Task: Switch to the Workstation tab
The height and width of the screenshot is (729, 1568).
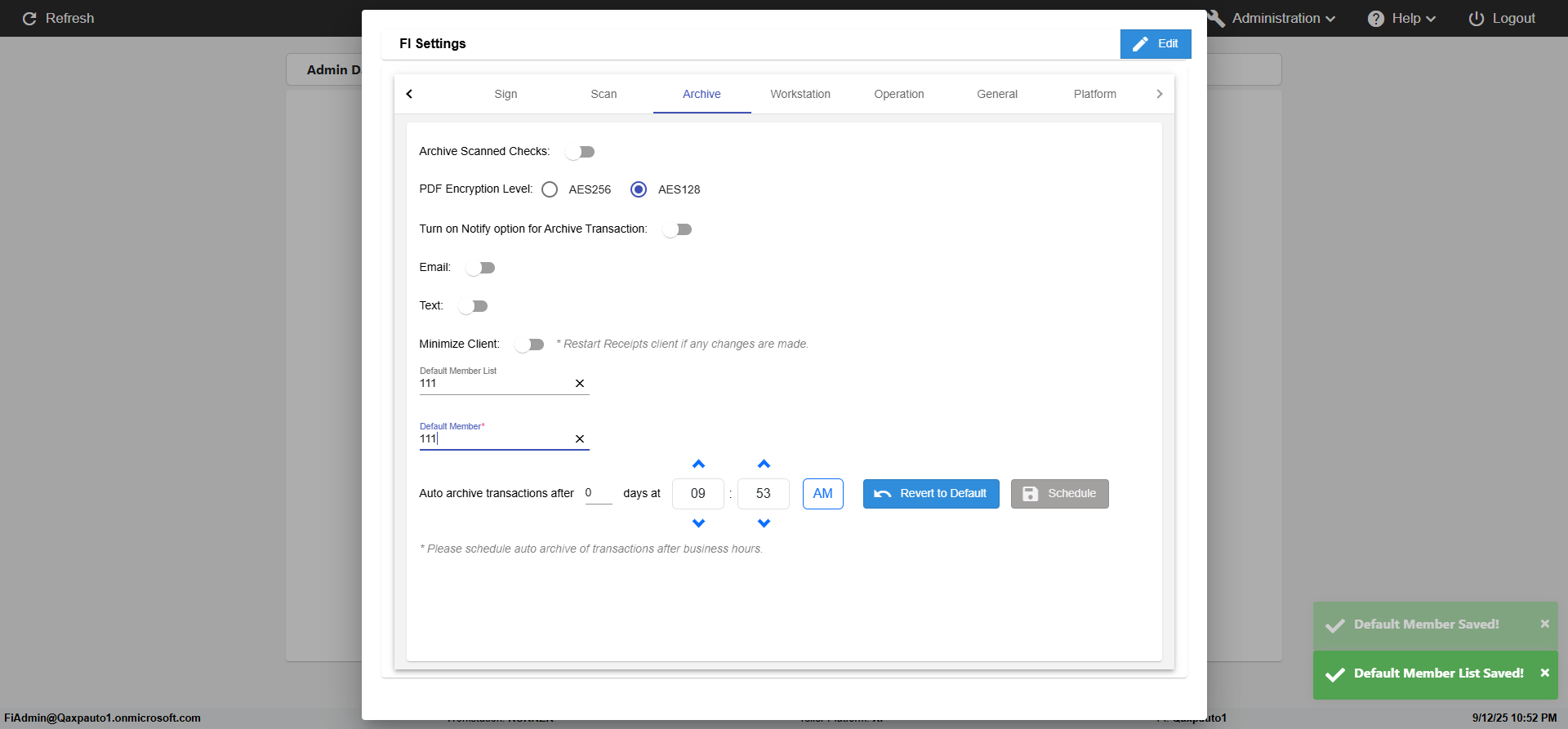Action: click(x=800, y=94)
